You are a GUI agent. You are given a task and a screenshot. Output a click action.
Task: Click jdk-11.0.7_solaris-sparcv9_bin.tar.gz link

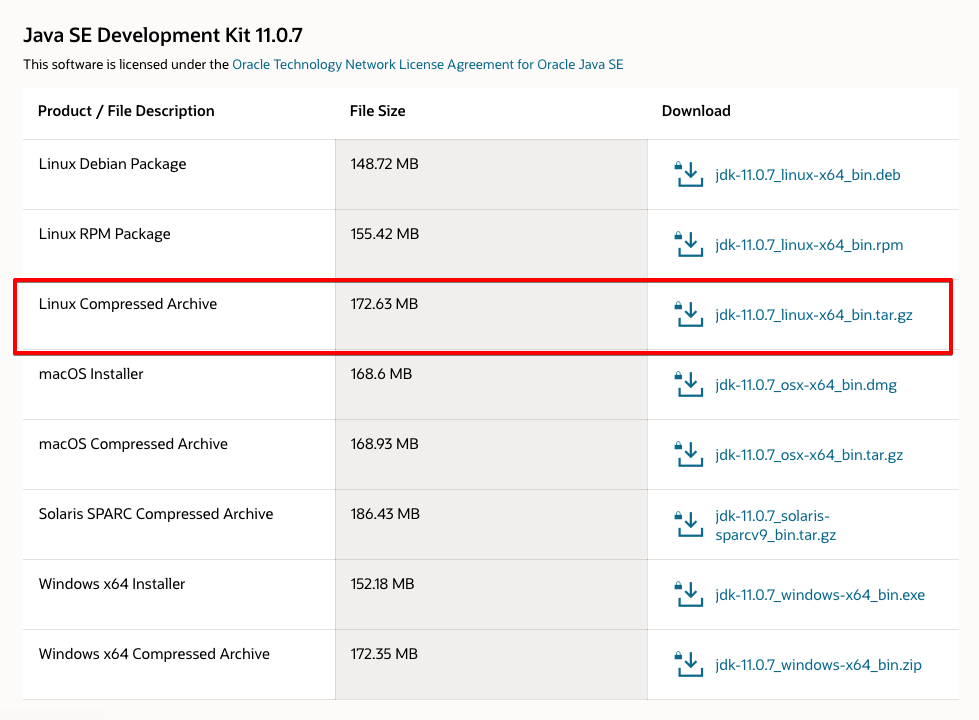[775, 525]
